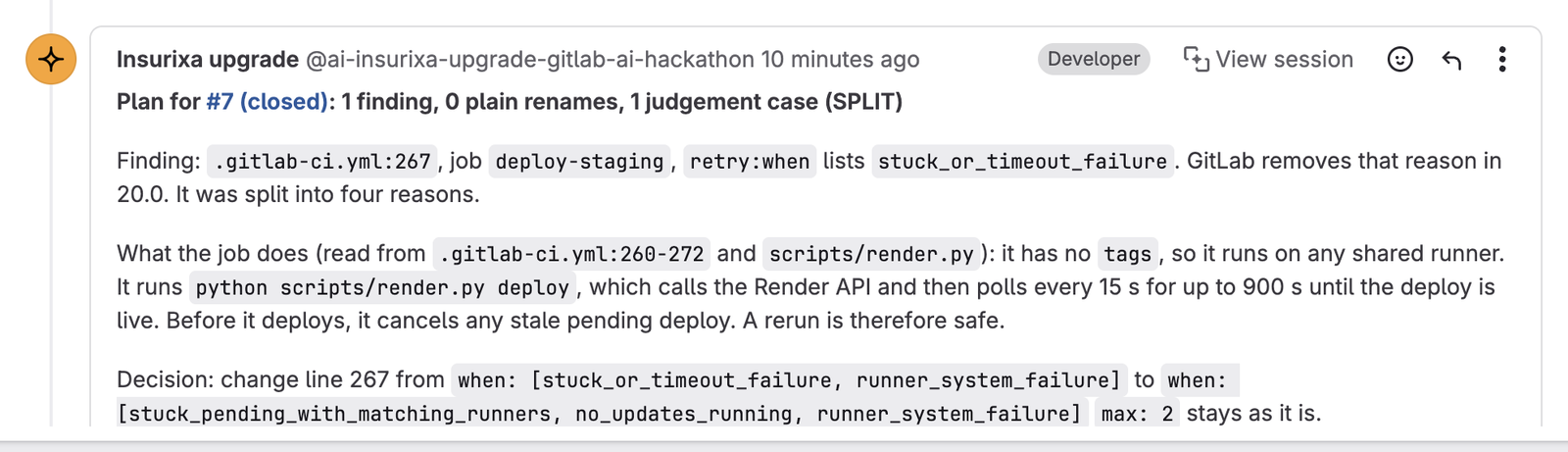The width and height of the screenshot is (1568, 452).
Task: Open the 10 minutes ago comment permalink
Action: 840,60
